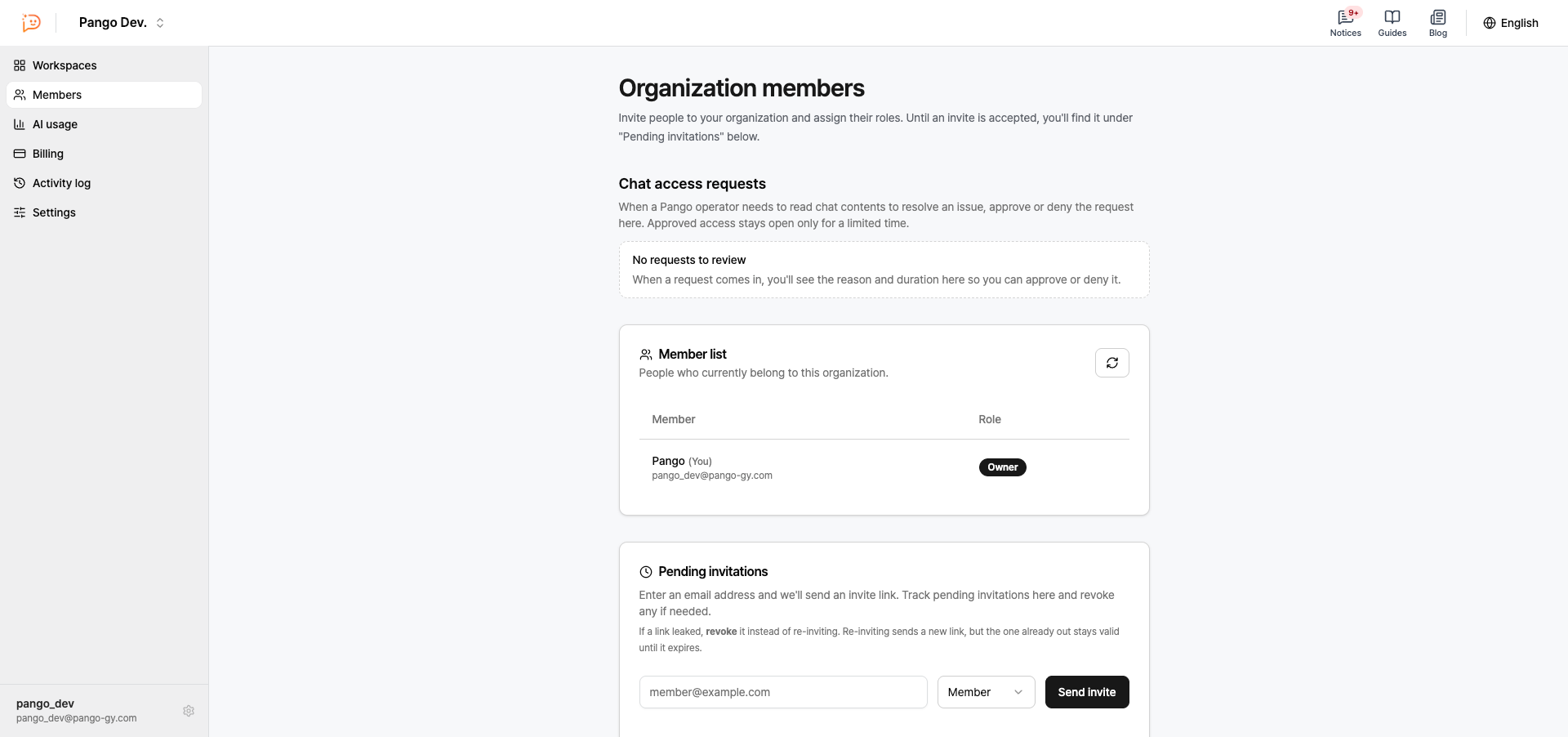The image size is (1568, 737).
Task: Open account settings gear beside pango_dev
Action: 189,711
